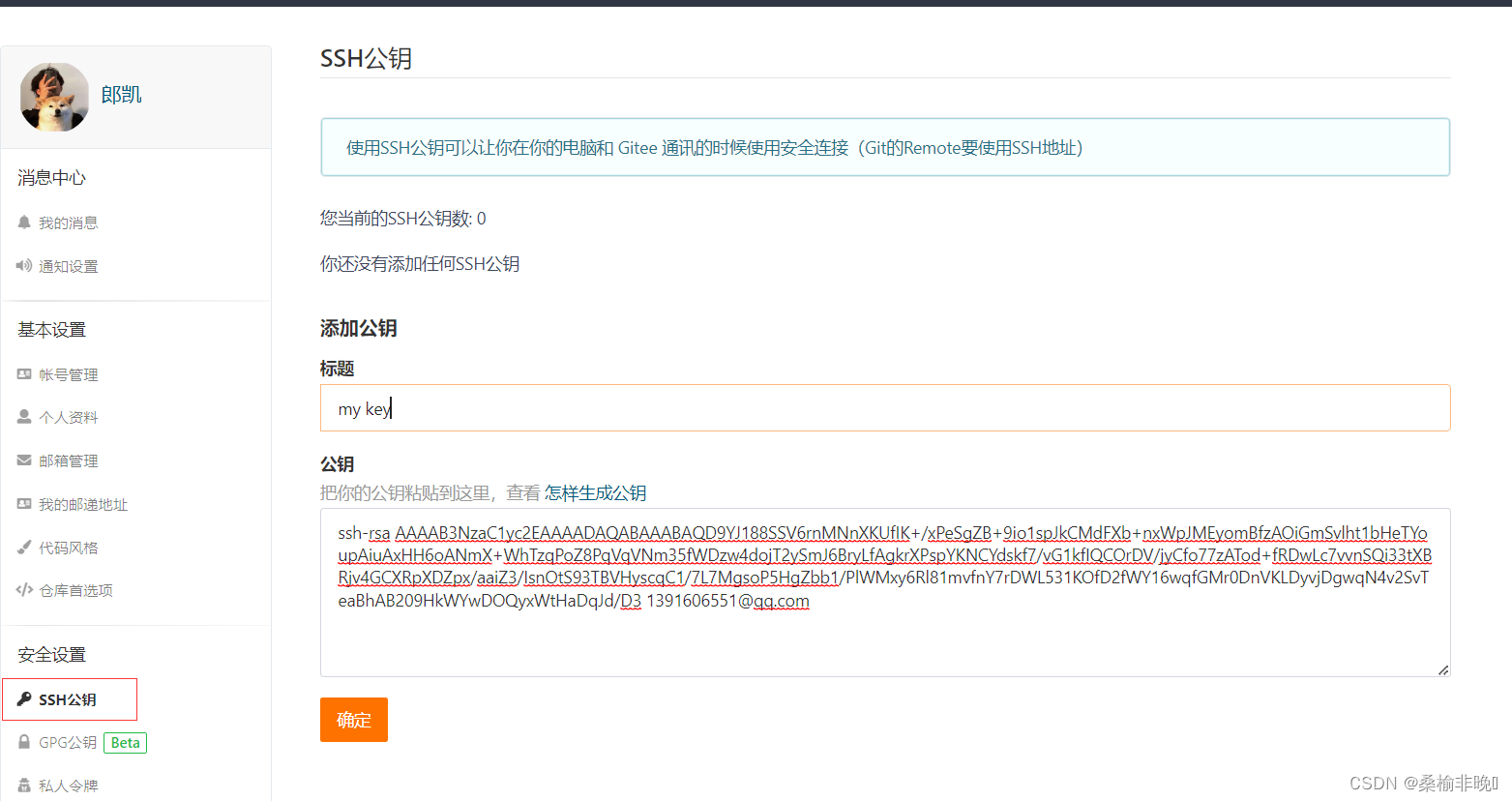
Task: Click the info banner about Gitee SSH connection
Action: pos(885,147)
